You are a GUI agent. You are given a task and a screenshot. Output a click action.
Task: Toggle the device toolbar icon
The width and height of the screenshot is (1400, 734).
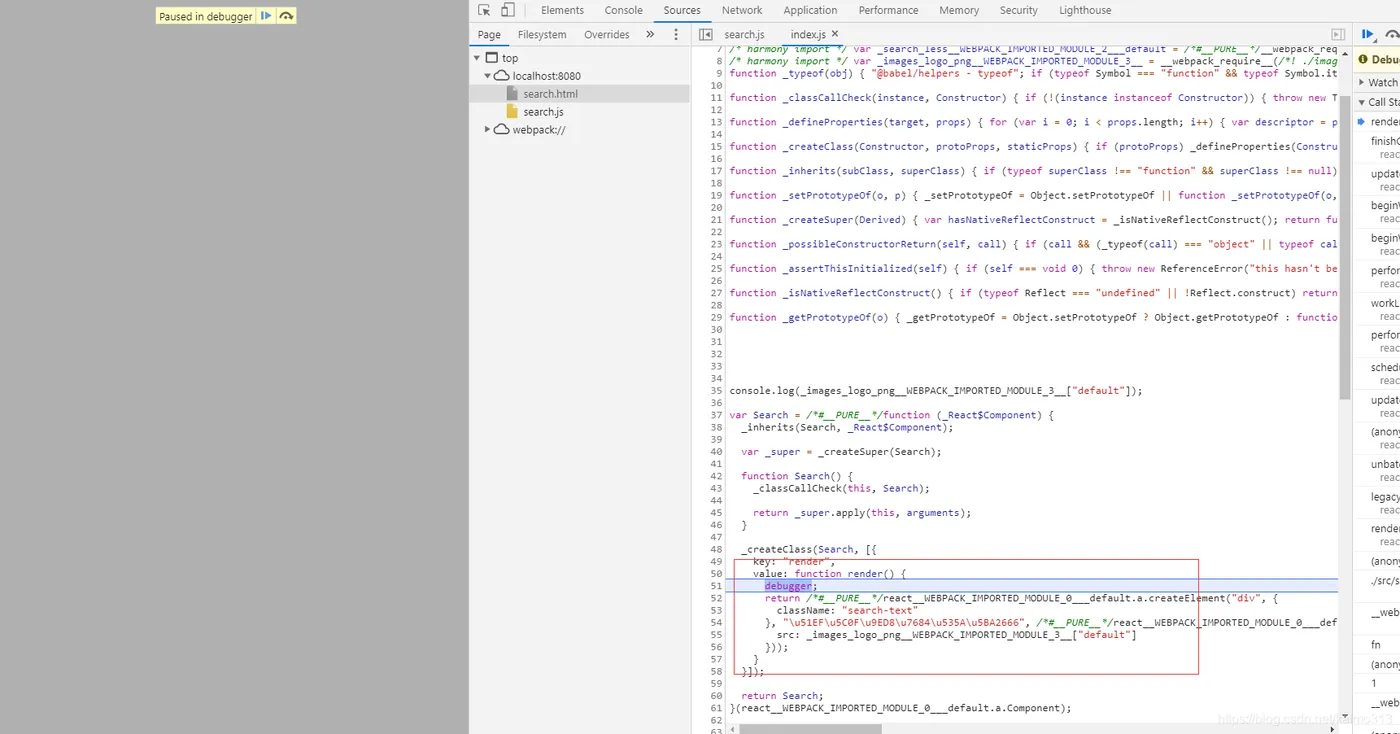508,10
